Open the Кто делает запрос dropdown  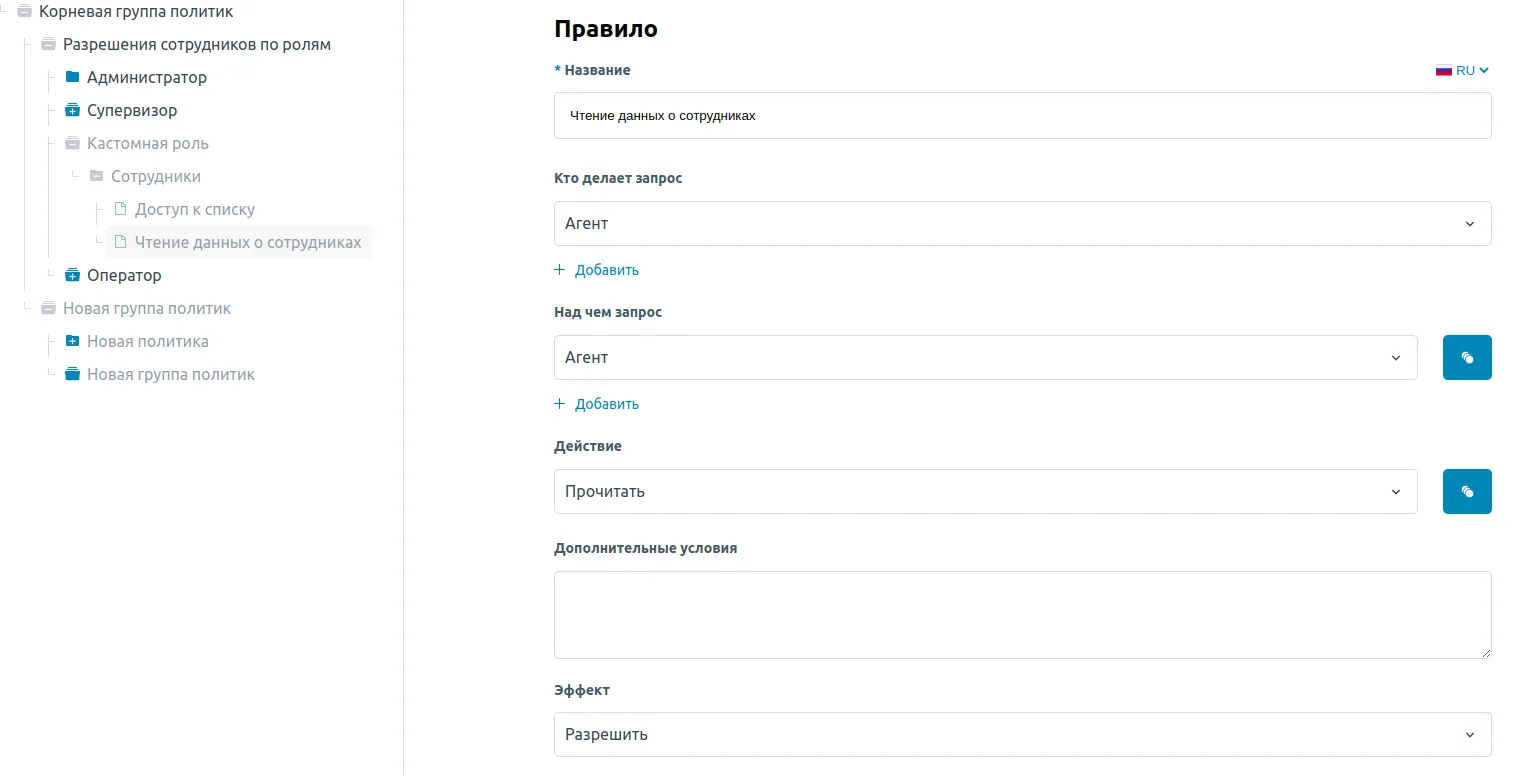[1021, 223]
